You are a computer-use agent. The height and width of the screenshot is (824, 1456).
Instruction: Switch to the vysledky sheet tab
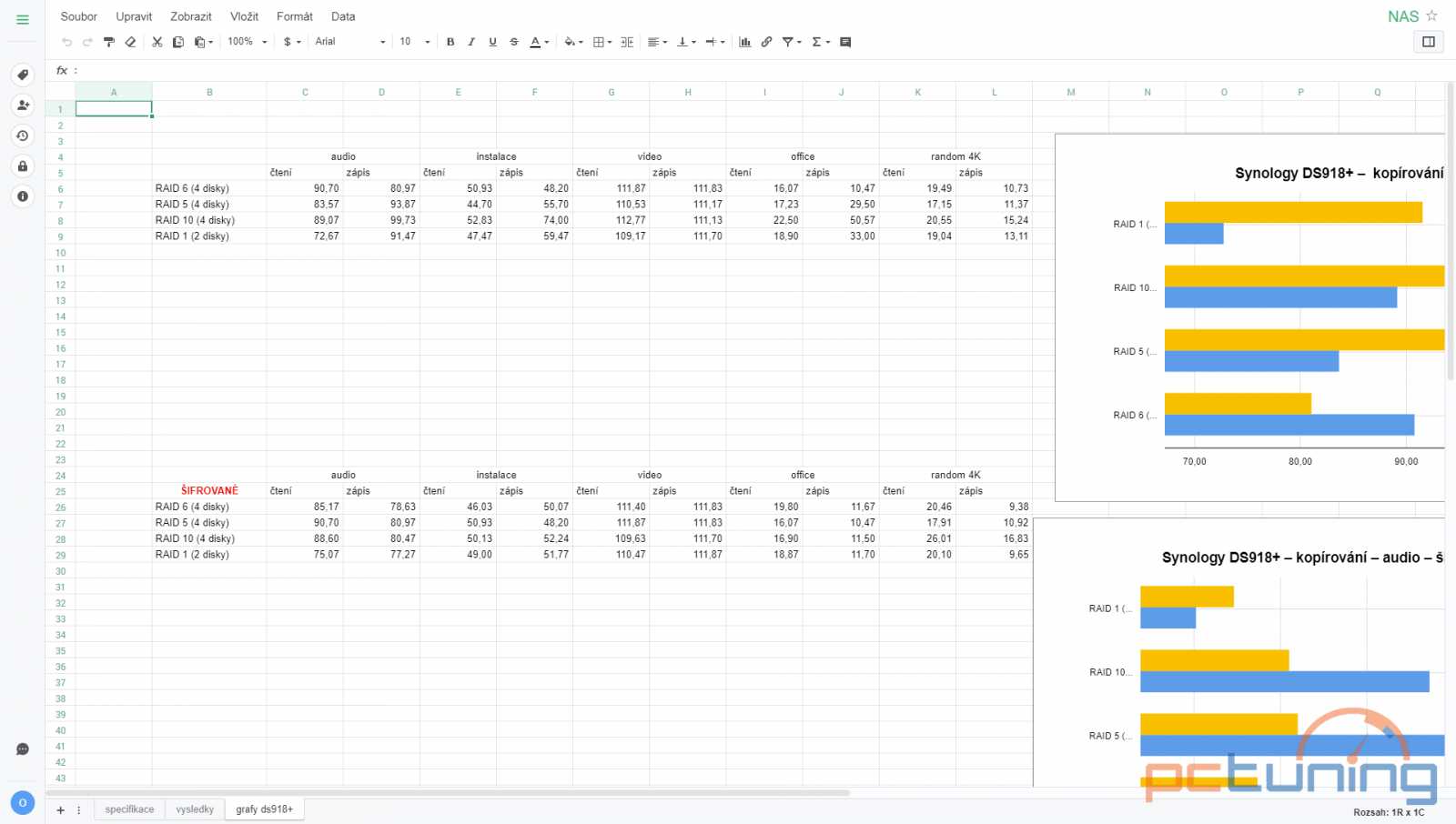195,809
